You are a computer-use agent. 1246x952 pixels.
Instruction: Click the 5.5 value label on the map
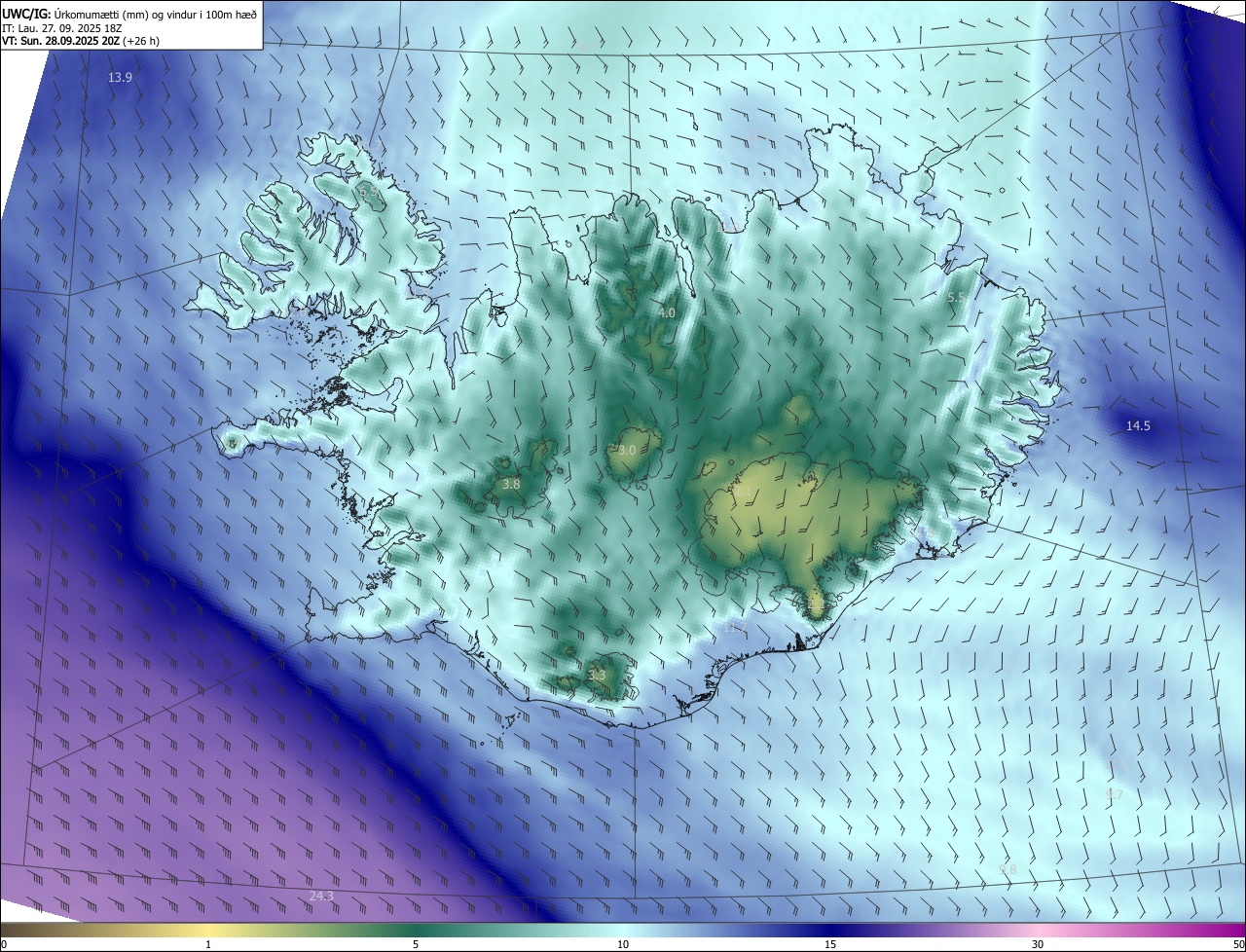pos(956,297)
